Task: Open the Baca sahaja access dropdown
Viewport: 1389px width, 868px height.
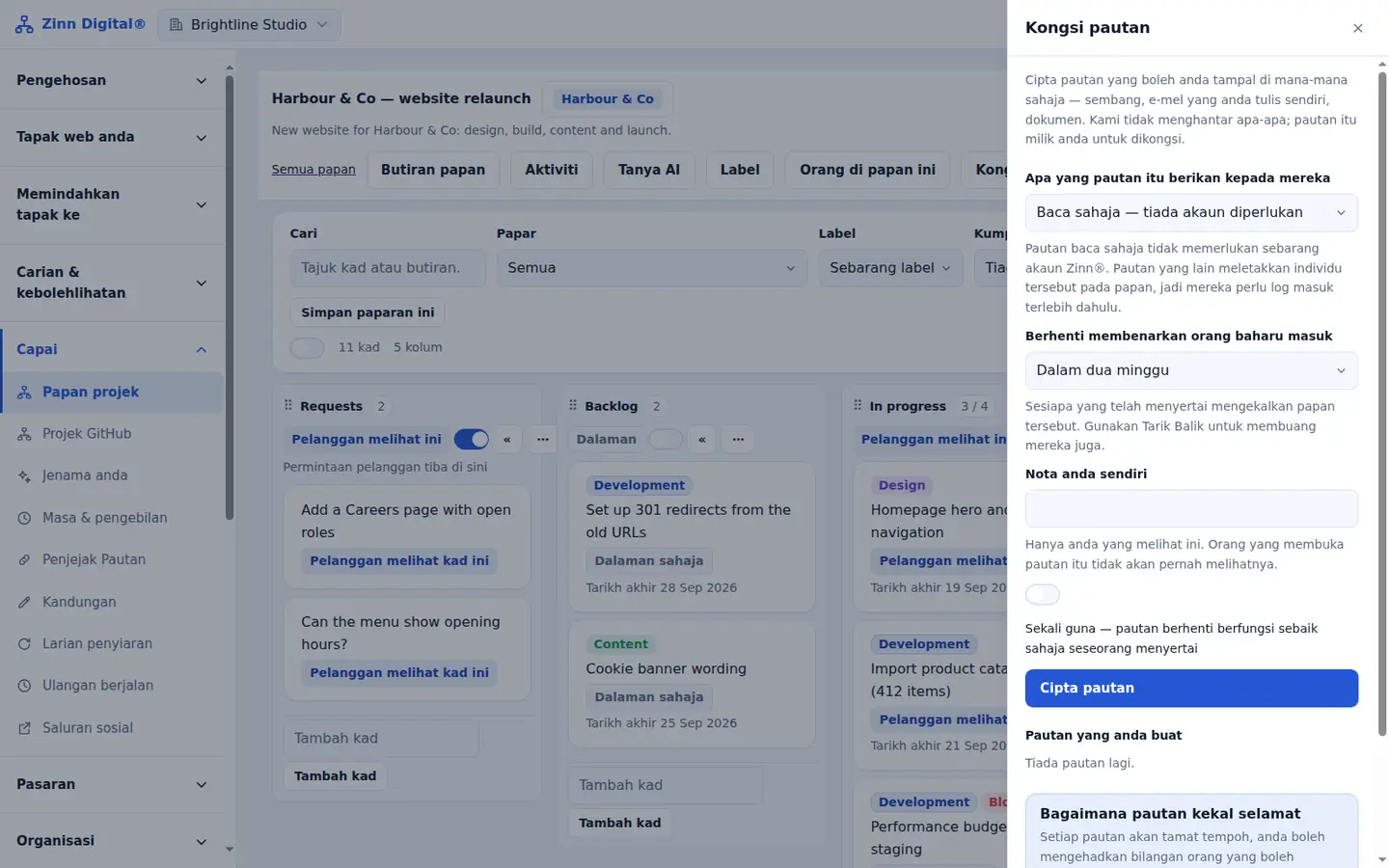Action: 1191,213
